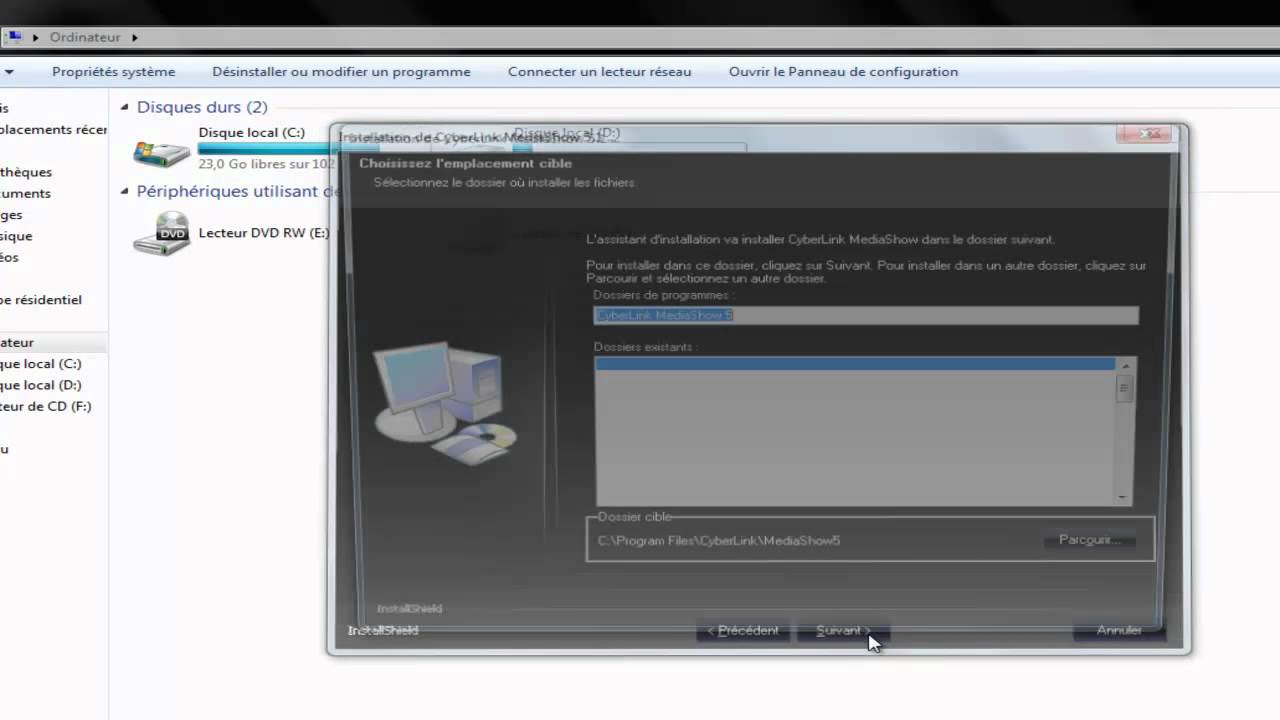The image size is (1280, 720).
Task: Open Musique library in navigation pane
Action: [x=16, y=236]
